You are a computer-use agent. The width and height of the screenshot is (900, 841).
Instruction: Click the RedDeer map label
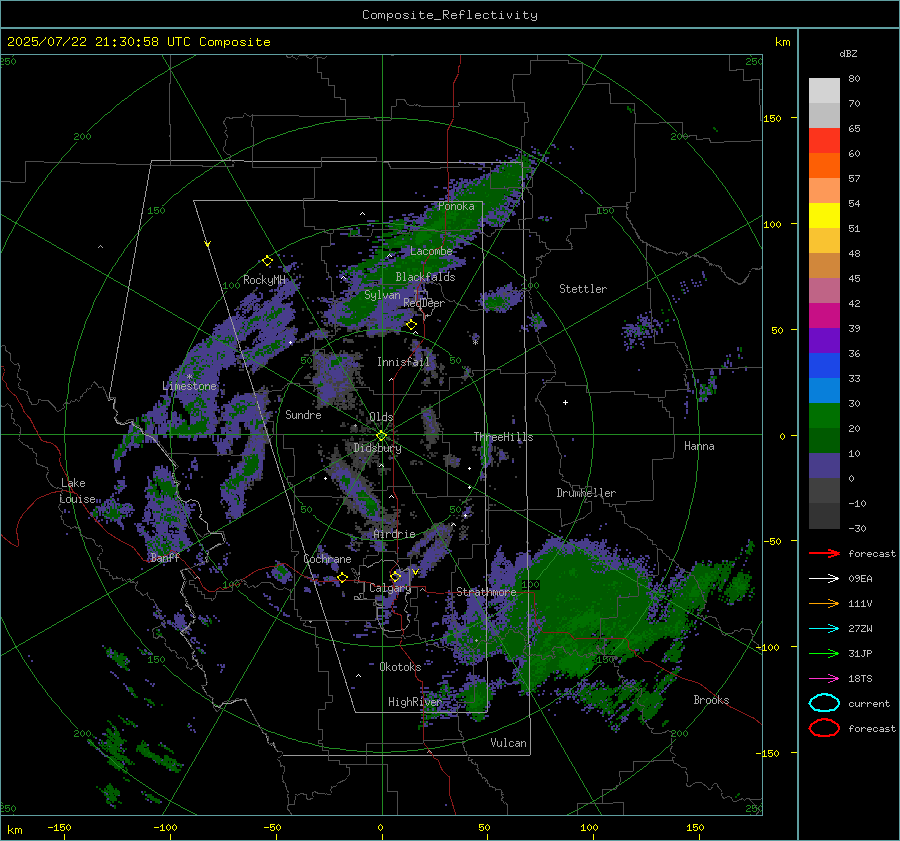(424, 303)
